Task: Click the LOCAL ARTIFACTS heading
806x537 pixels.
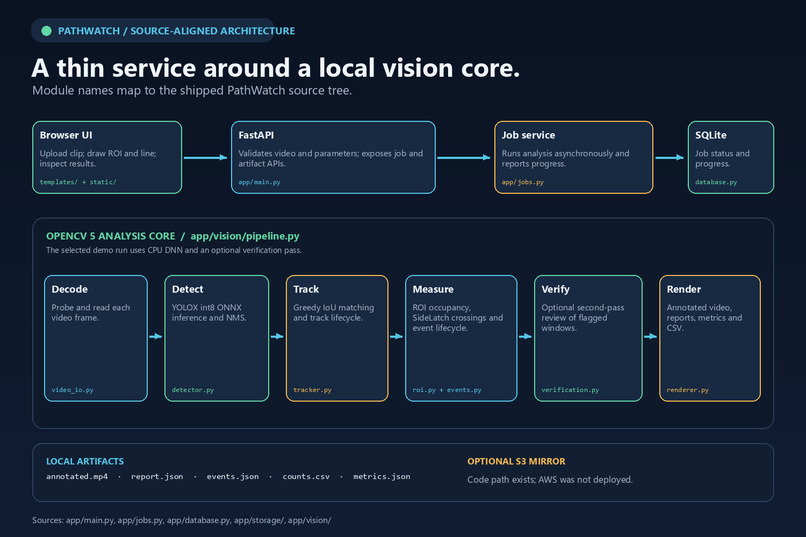Action: 85,461
